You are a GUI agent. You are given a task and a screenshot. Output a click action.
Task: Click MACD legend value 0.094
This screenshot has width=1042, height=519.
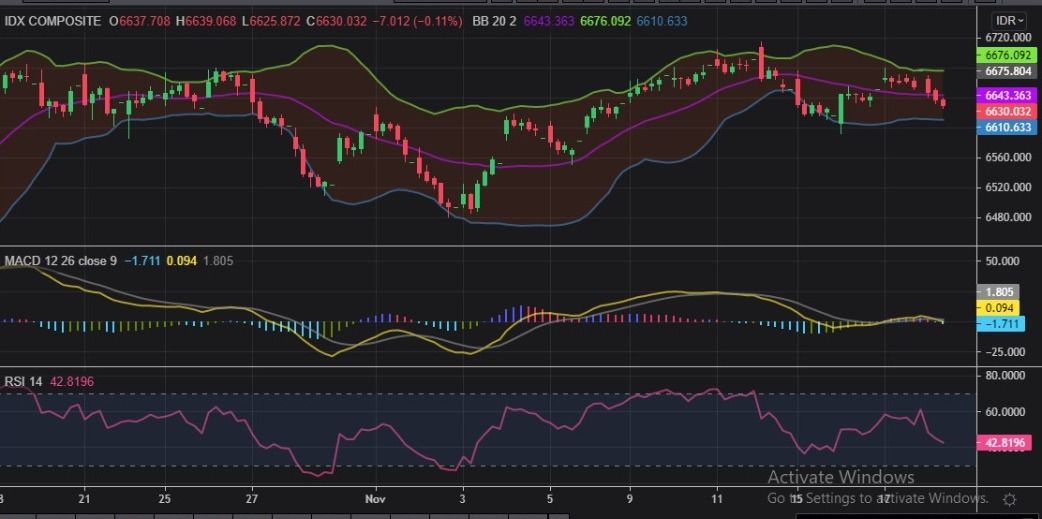point(181,261)
